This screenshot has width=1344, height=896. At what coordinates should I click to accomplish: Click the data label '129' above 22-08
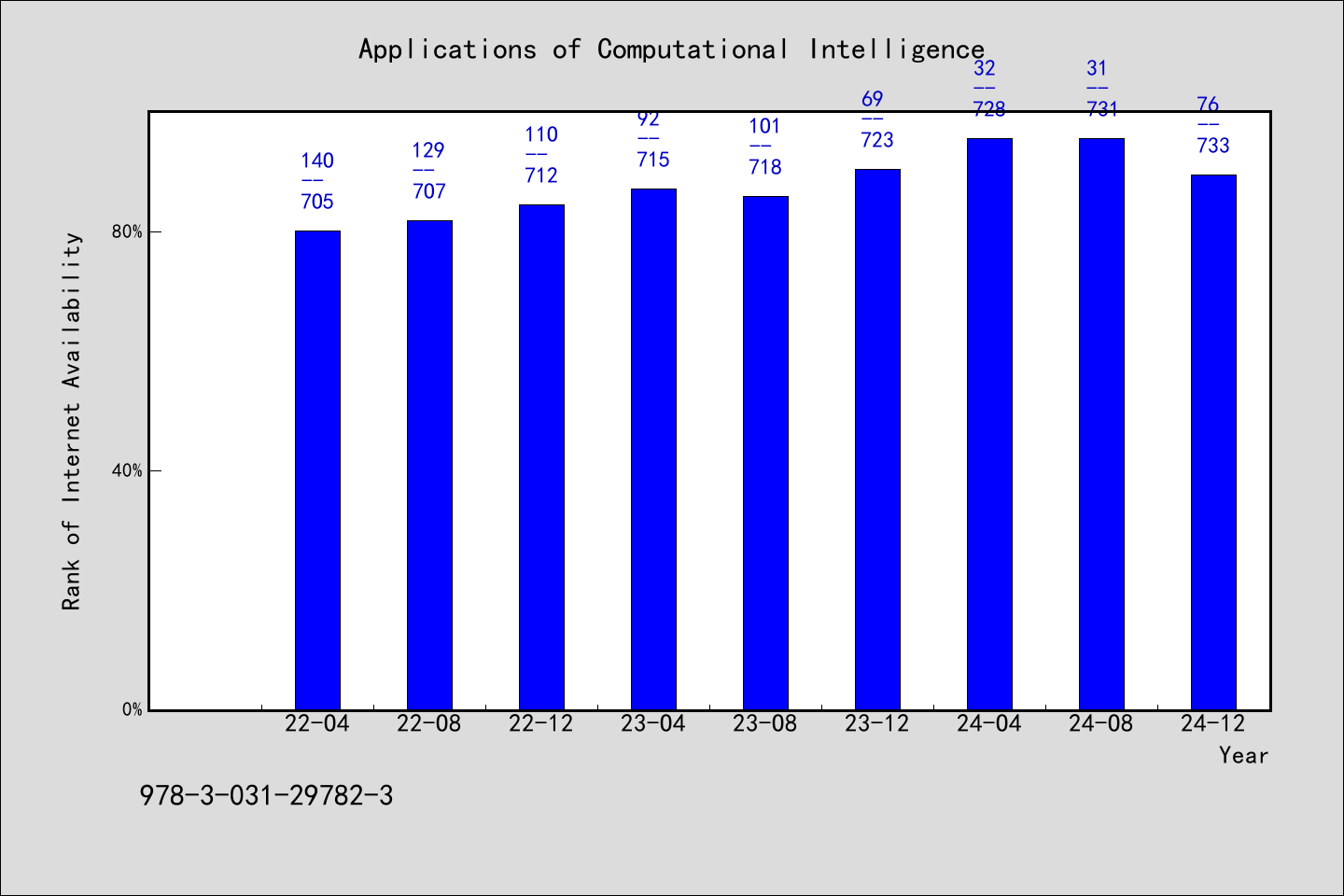429,150
